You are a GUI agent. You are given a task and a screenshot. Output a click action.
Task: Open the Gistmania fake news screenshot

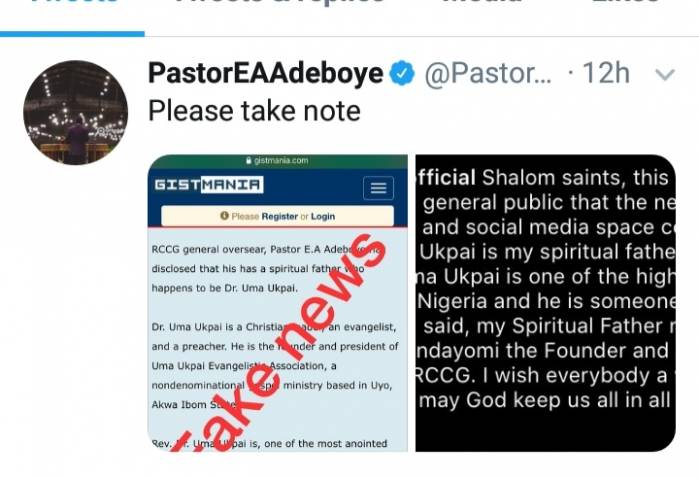click(x=277, y=303)
